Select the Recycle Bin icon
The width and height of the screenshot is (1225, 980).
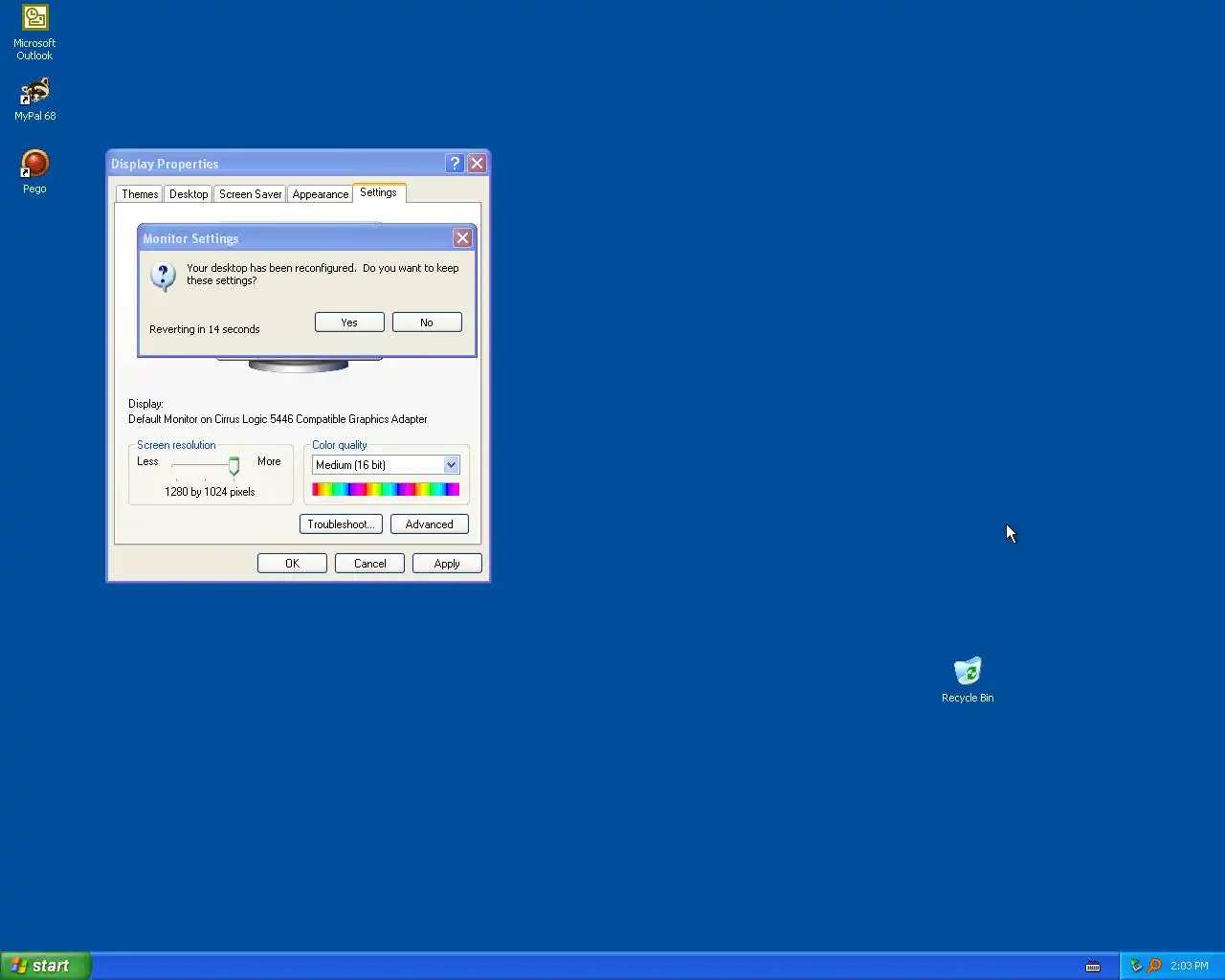[x=968, y=680]
